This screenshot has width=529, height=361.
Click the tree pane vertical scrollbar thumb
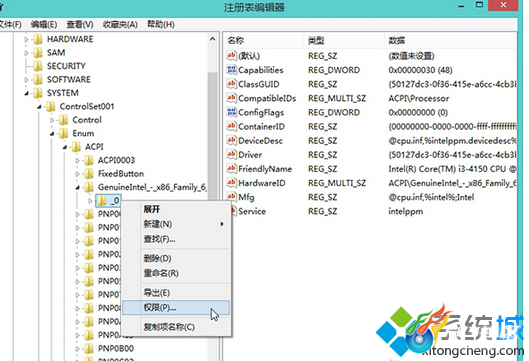[x=213, y=135]
